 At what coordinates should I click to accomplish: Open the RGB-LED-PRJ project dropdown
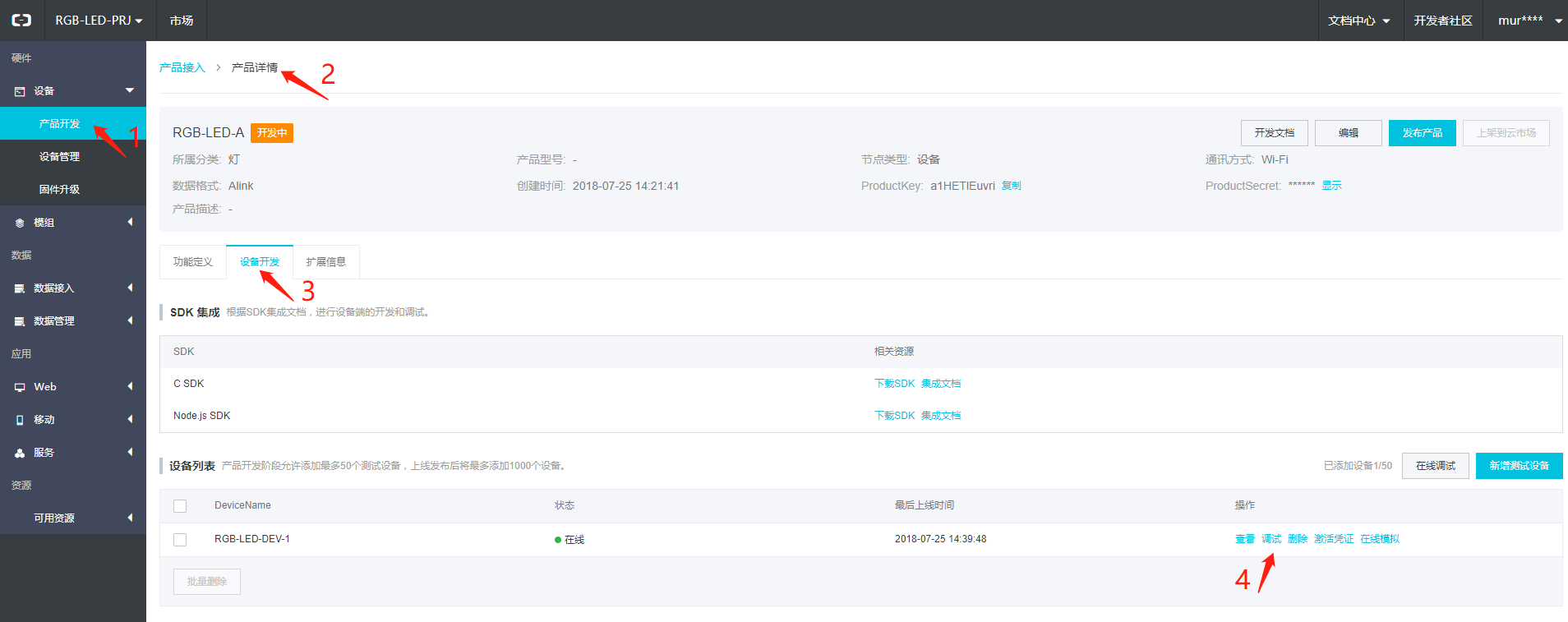[99, 21]
